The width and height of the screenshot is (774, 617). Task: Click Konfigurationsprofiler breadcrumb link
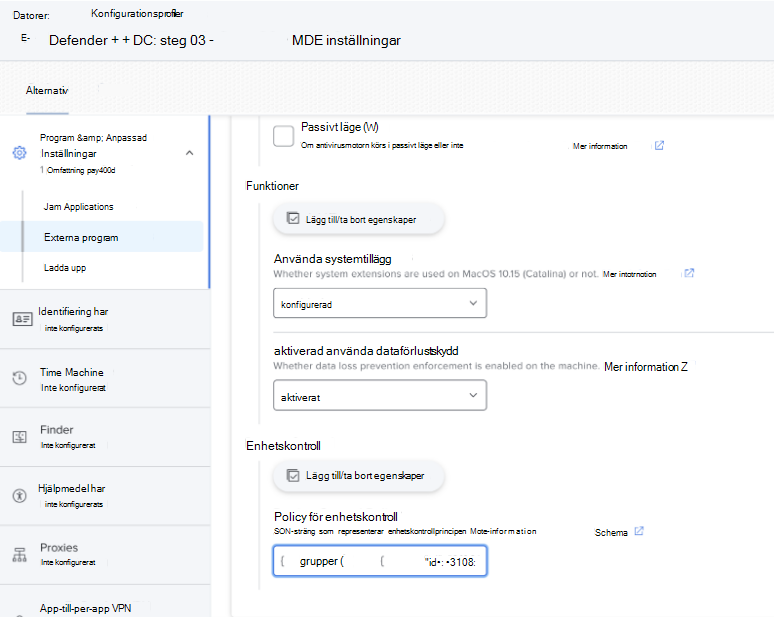137,14
